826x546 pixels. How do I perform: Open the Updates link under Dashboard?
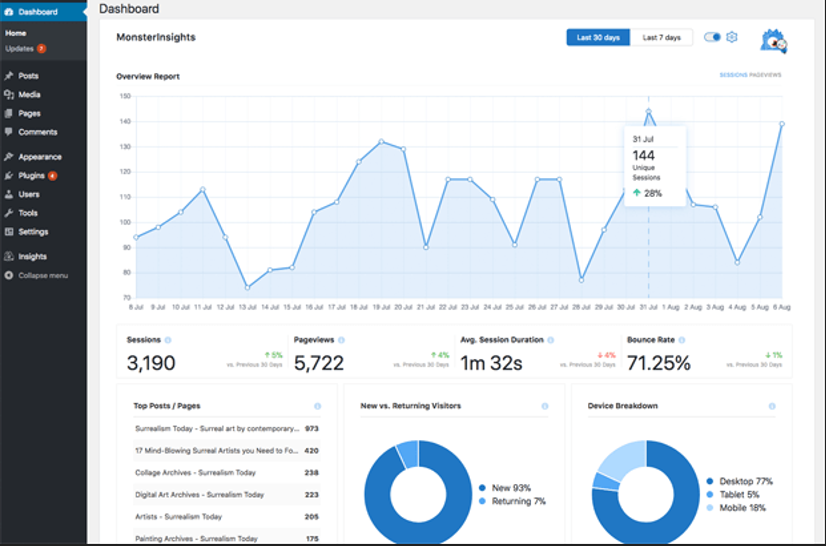pyautogui.click(x=20, y=48)
